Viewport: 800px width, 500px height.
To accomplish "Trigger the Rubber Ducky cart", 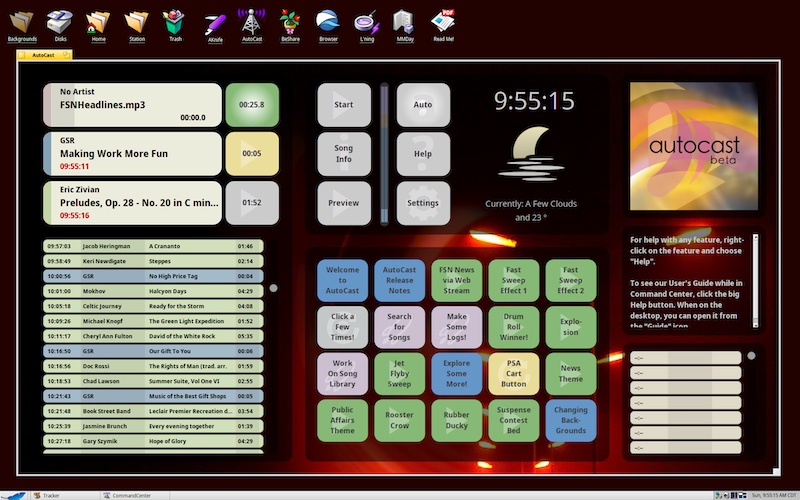I will coord(457,420).
